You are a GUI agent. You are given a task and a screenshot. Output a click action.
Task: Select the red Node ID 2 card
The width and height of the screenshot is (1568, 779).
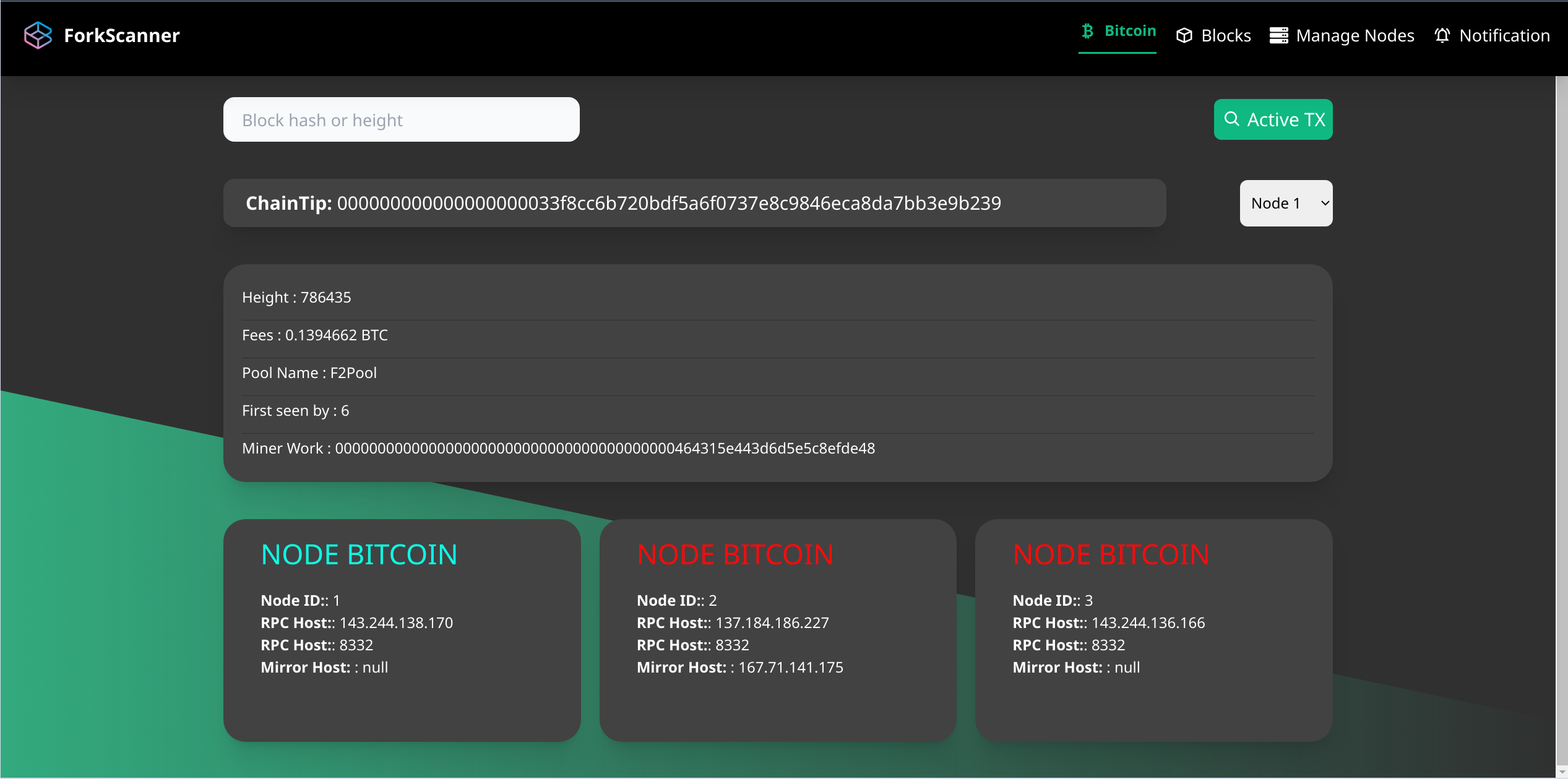click(x=778, y=630)
